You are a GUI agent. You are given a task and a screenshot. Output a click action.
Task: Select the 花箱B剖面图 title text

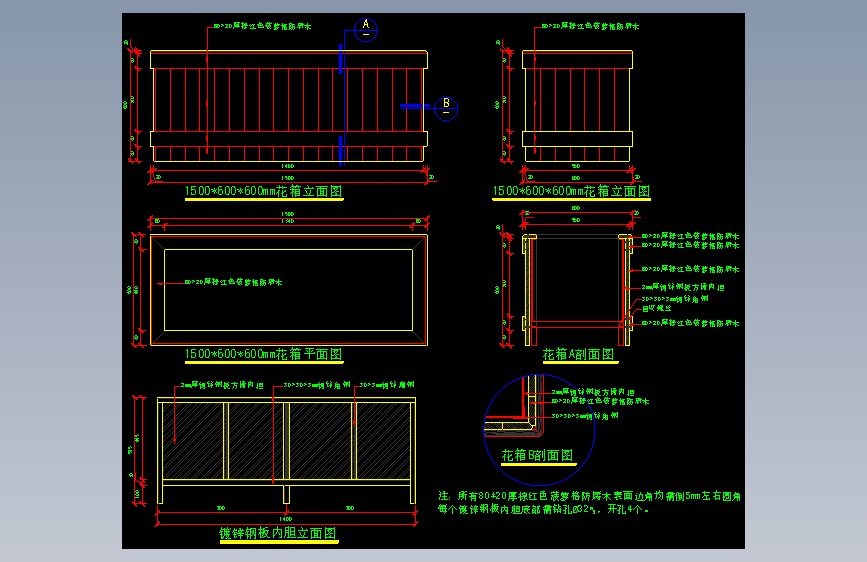coord(537,455)
